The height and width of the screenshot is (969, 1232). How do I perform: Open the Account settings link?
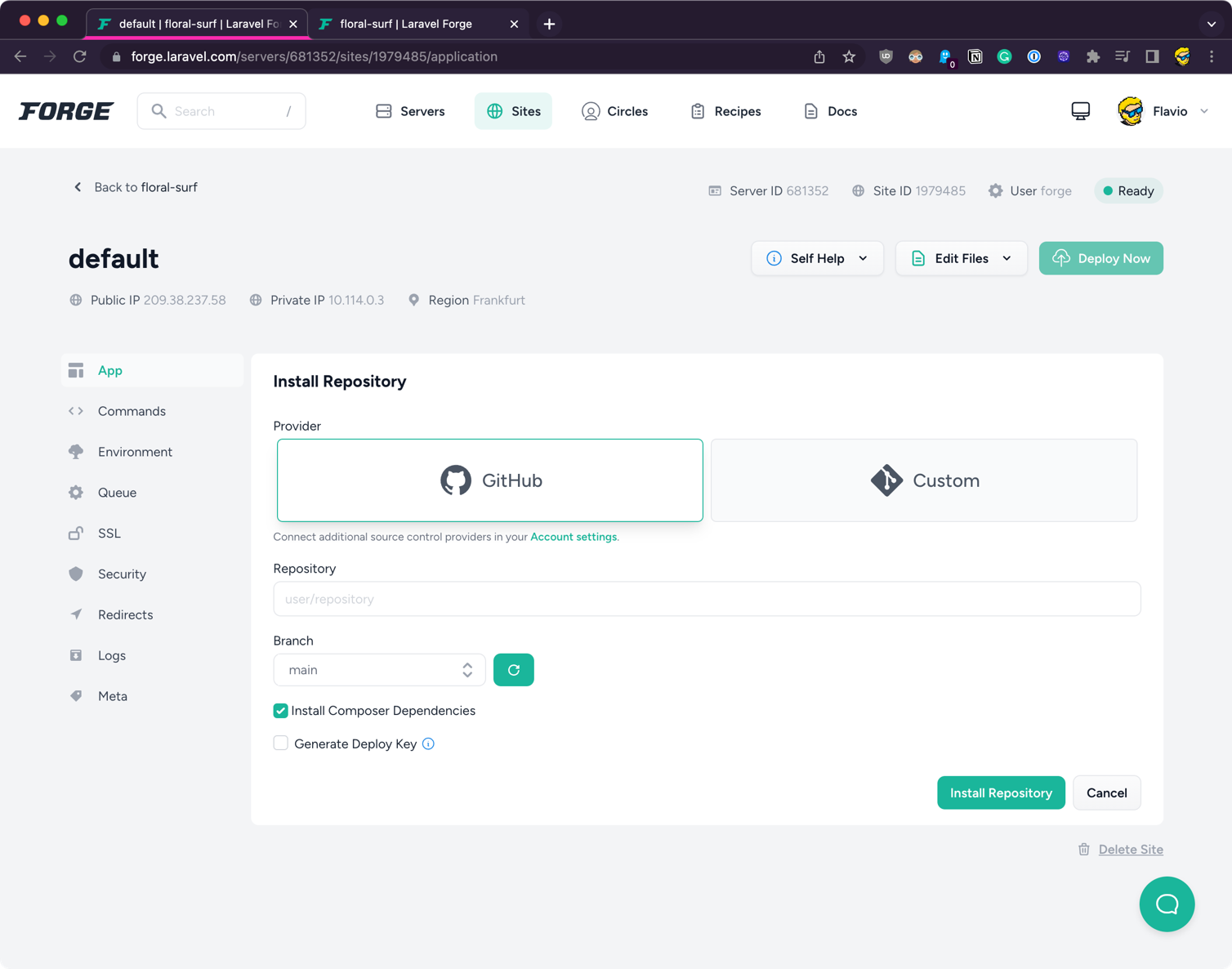pyautogui.click(x=574, y=537)
